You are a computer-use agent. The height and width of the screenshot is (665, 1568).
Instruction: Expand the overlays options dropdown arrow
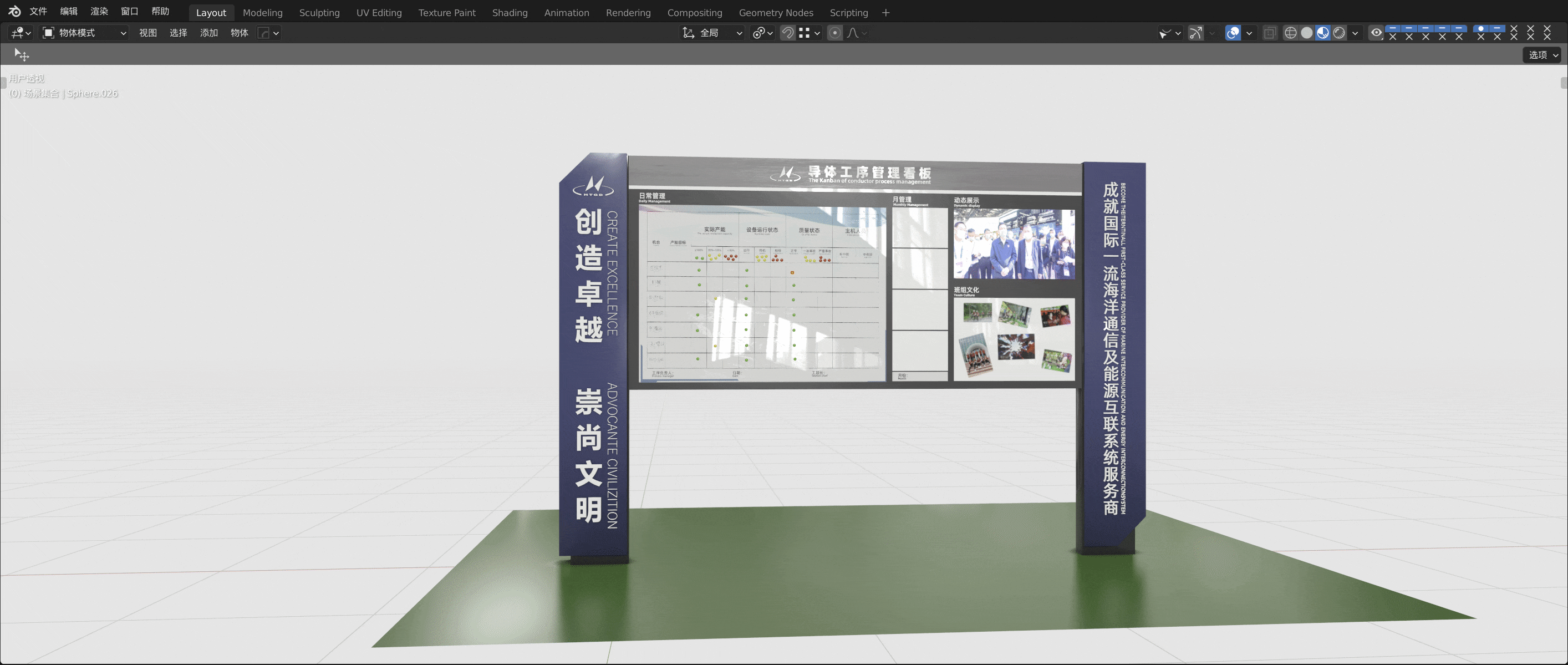coord(1249,33)
